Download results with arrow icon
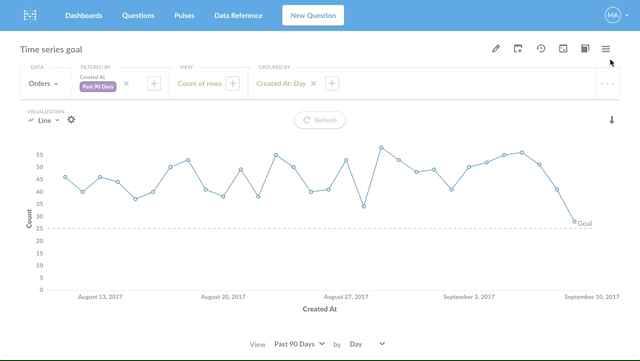This screenshot has width=640, height=361. coord(612,120)
